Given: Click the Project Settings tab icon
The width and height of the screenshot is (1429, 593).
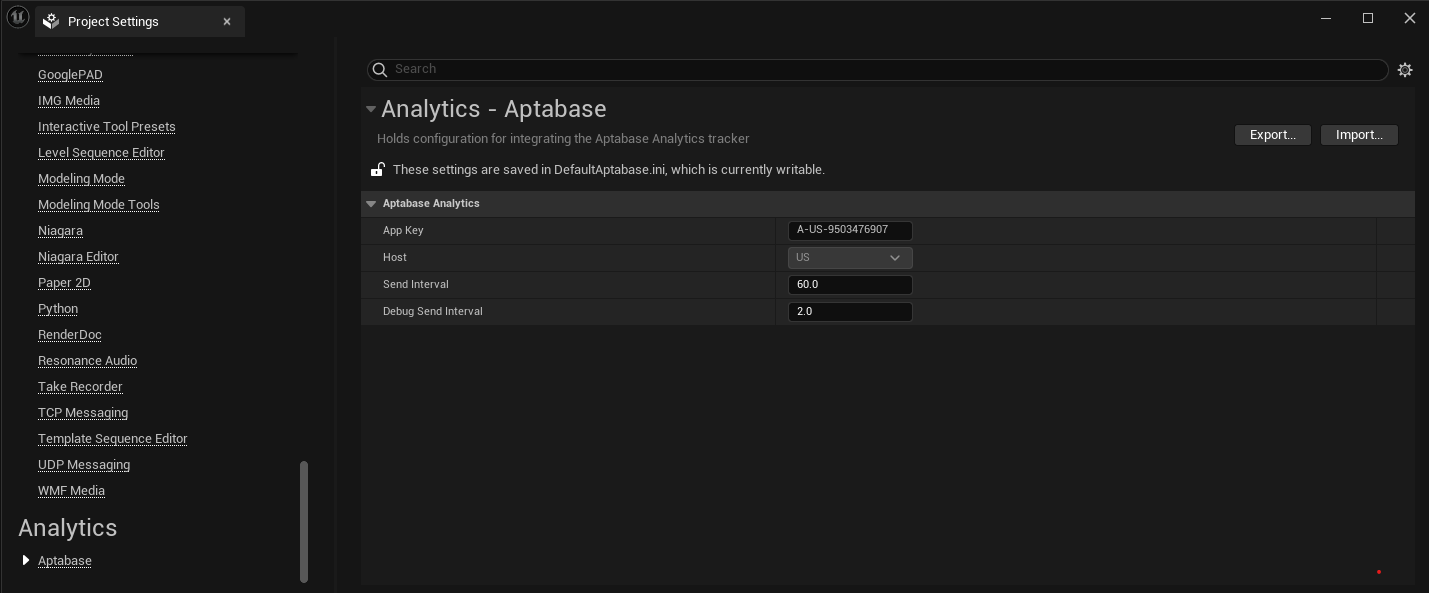Looking at the screenshot, I should [x=51, y=21].
